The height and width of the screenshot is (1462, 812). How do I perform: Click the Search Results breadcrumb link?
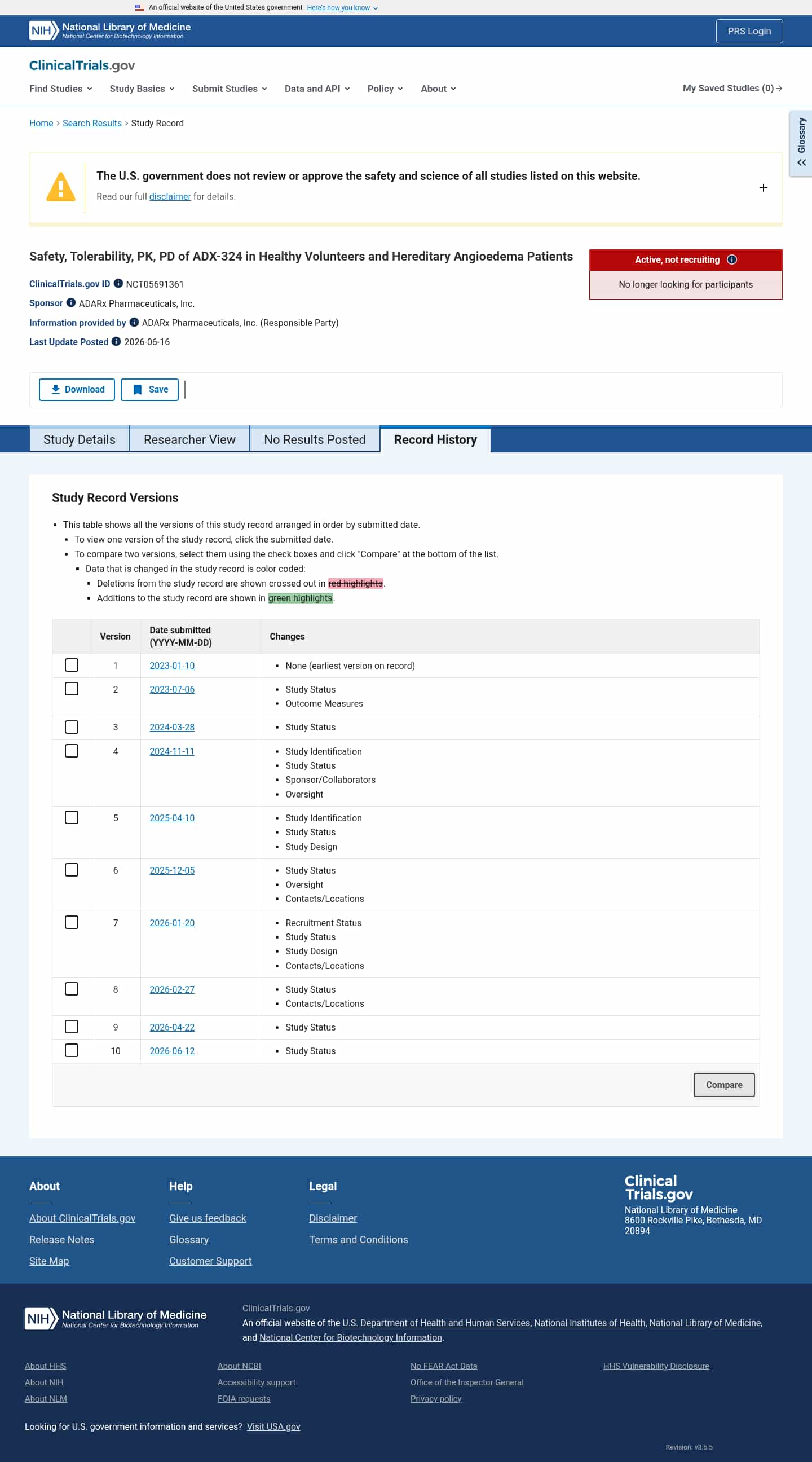point(92,123)
